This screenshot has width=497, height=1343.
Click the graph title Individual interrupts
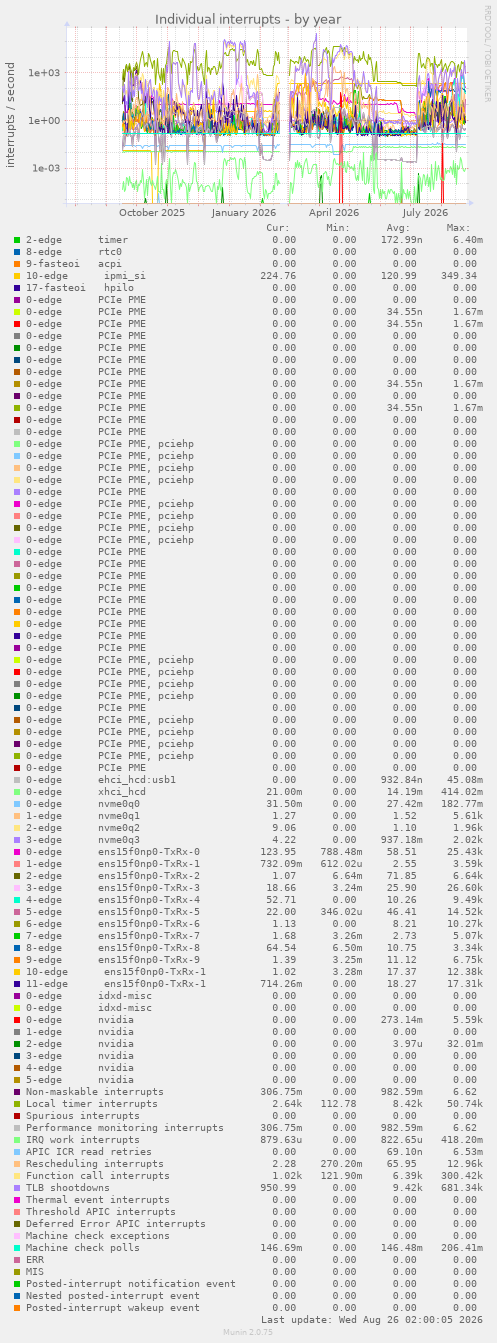(248, 19)
